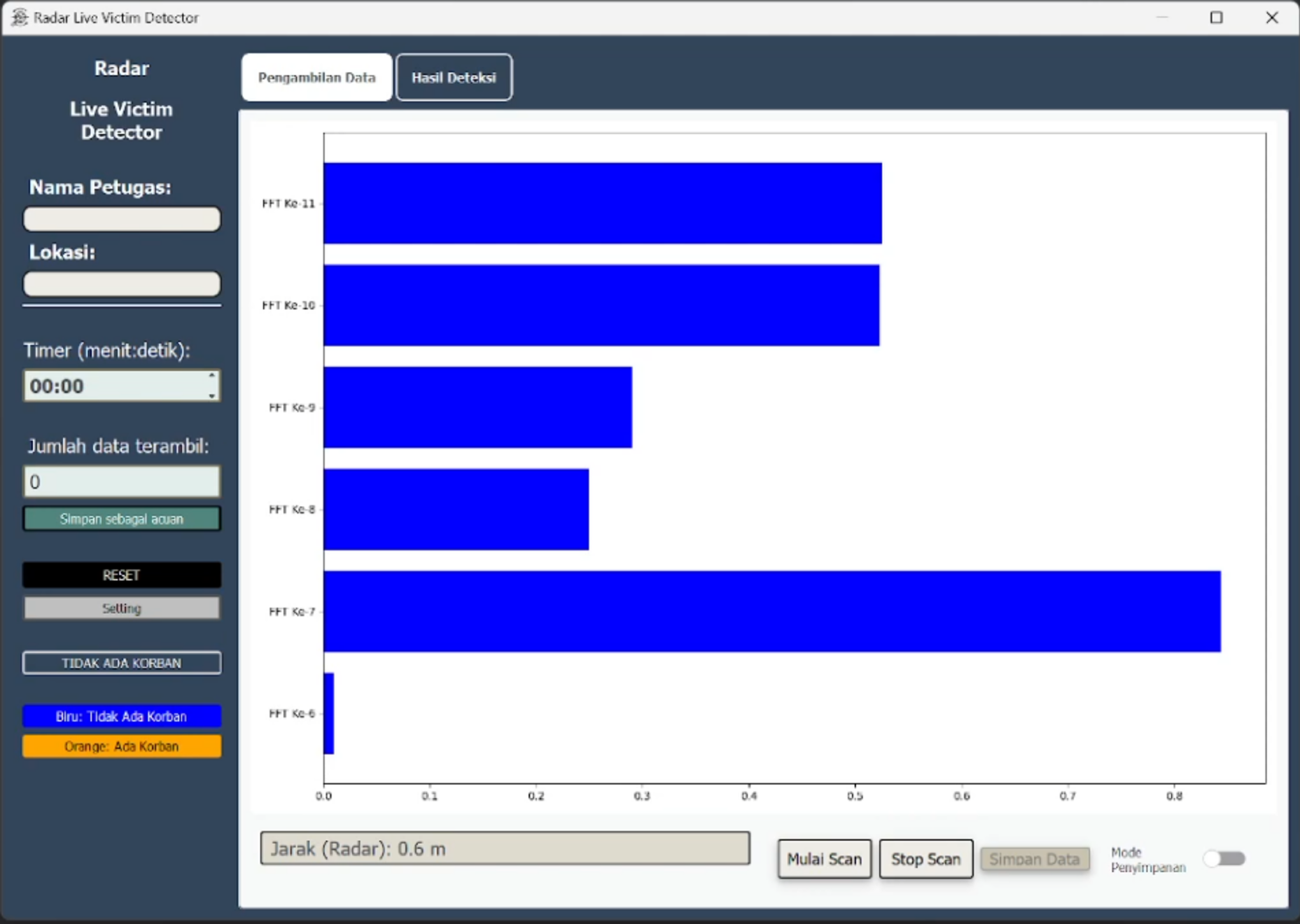Click the radar app icon in title bar
This screenshot has height=924, width=1300.
point(20,17)
